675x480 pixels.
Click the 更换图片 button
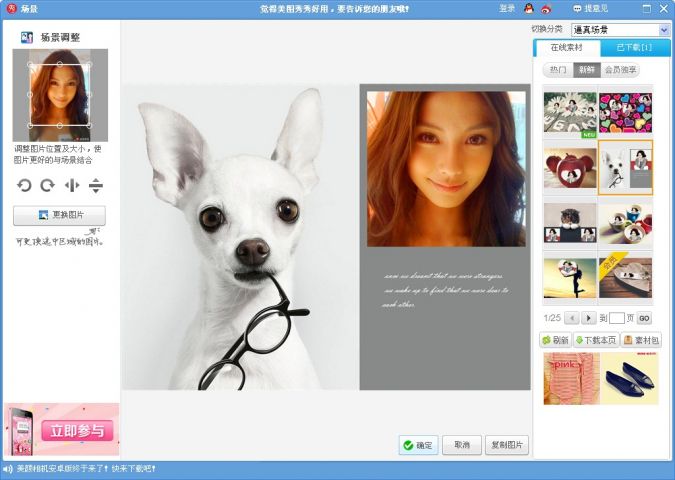[x=59, y=215]
